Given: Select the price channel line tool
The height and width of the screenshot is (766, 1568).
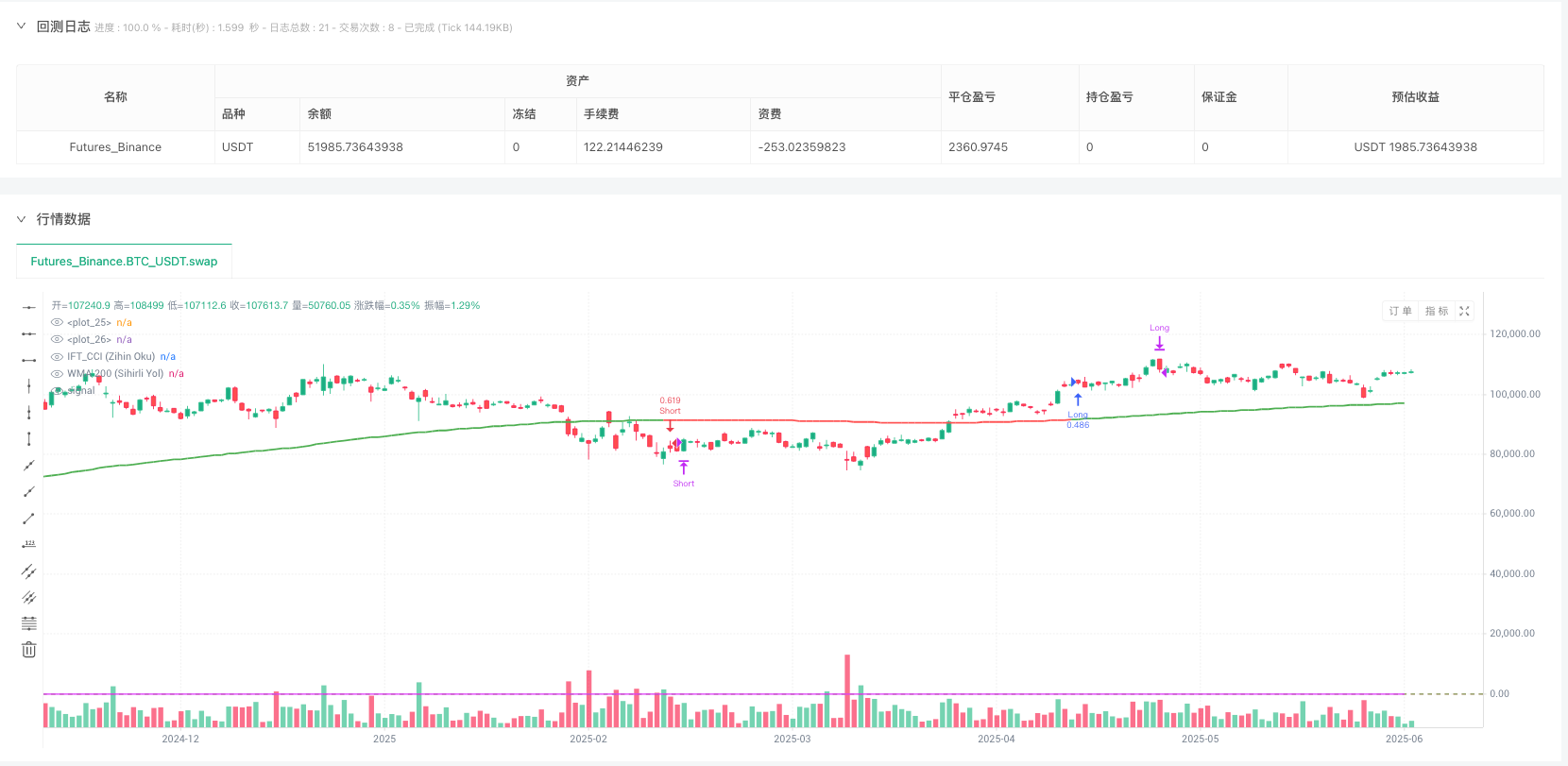Looking at the screenshot, I should point(29,570).
